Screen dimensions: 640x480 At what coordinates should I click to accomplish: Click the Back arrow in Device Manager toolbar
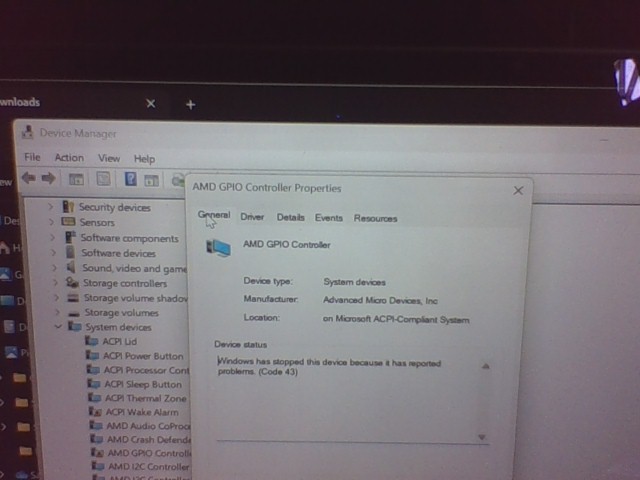point(29,178)
